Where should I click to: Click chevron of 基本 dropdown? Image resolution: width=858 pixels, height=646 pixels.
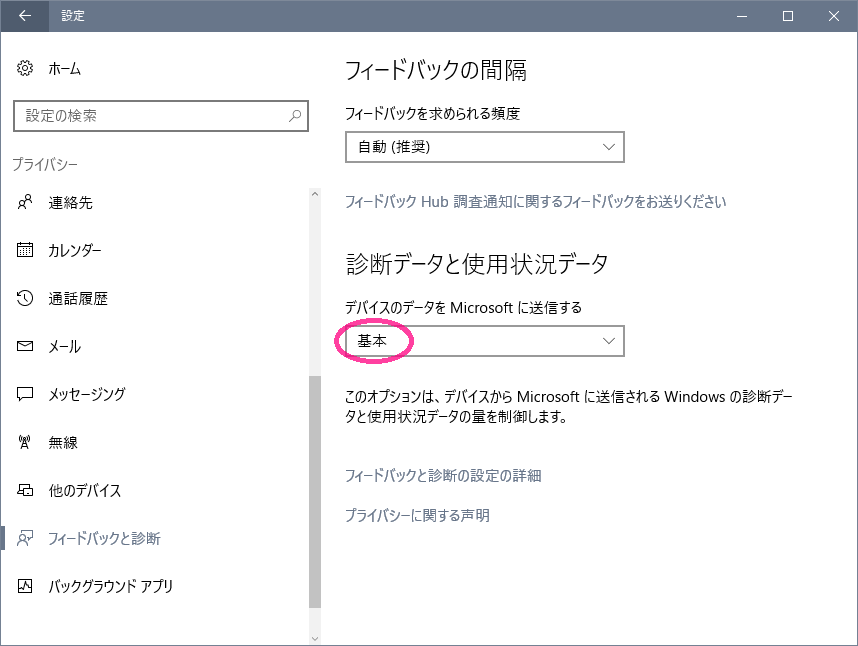click(x=609, y=341)
